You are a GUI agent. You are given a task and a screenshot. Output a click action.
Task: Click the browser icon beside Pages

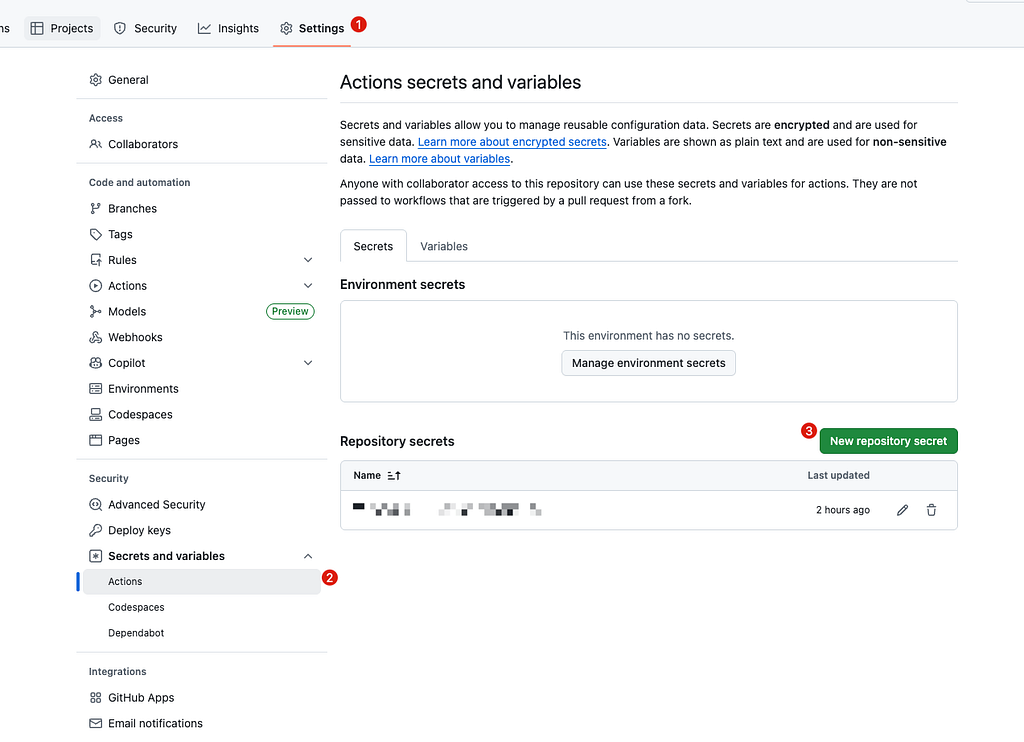coord(95,440)
